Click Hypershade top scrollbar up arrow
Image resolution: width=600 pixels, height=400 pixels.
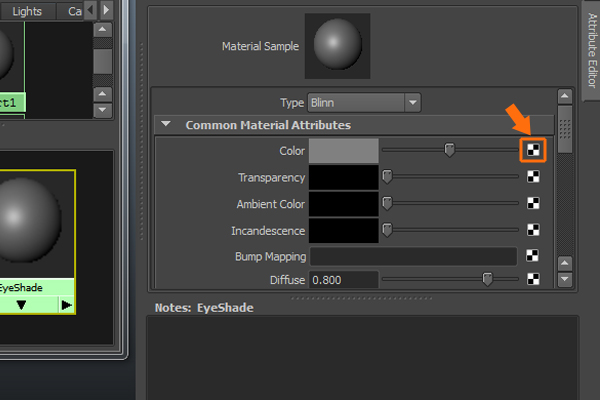click(103, 29)
